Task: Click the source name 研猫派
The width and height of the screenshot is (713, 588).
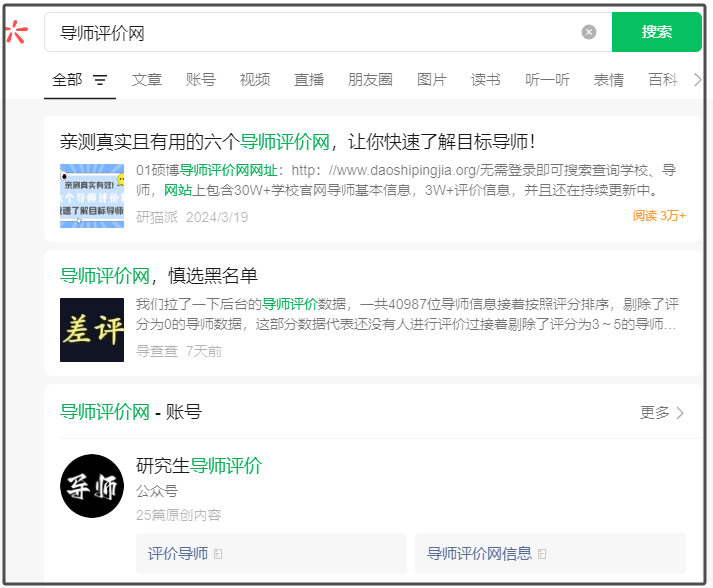Action: (x=157, y=217)
